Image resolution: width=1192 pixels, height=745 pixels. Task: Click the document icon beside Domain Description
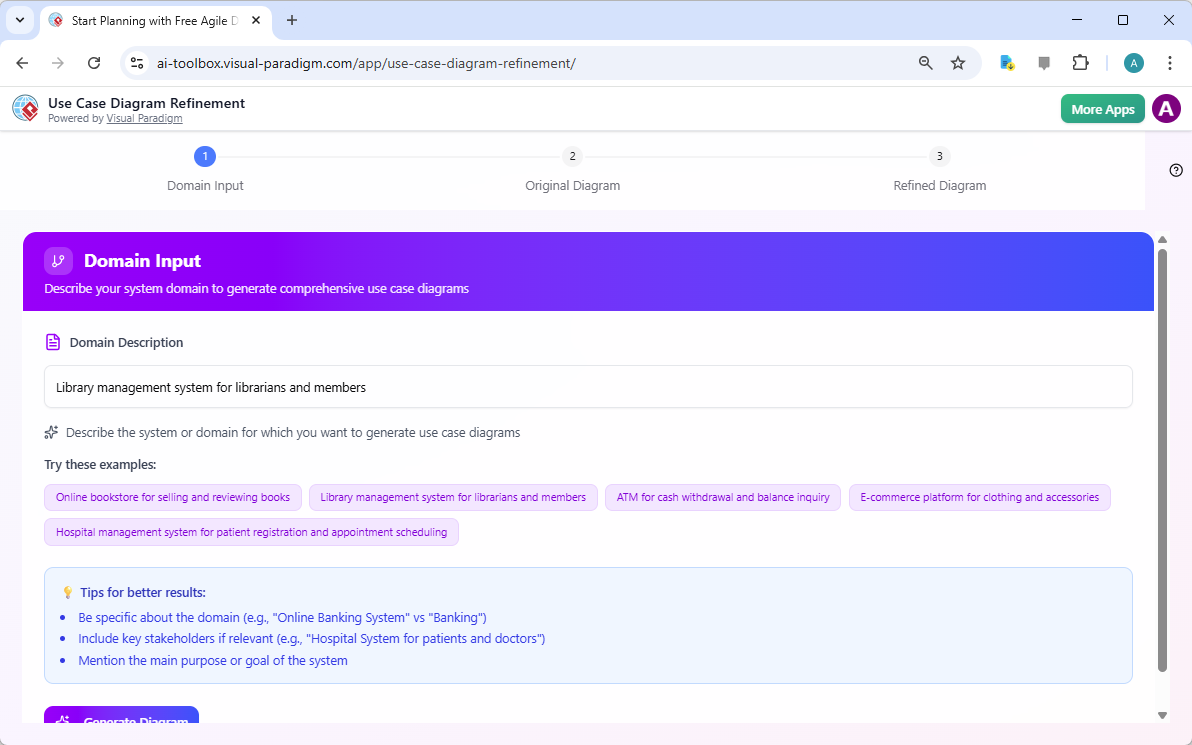click(52, 341)
